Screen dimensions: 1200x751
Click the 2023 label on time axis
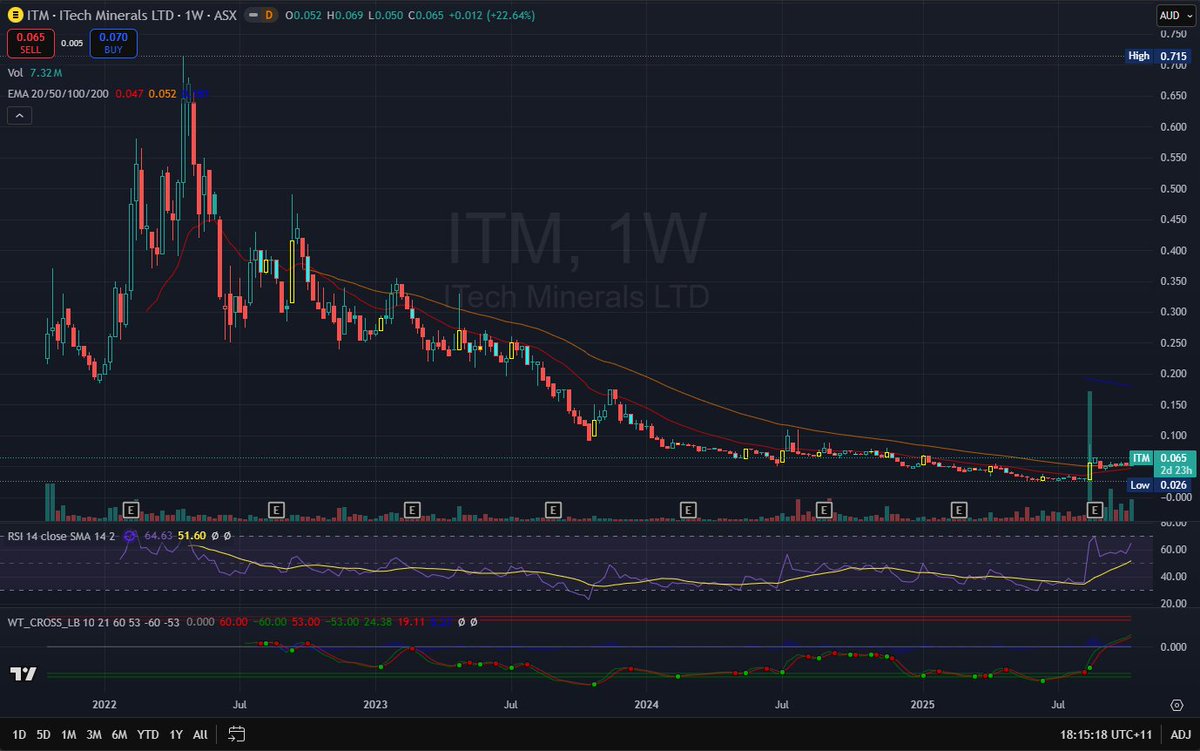pyautogui.click(x=376, y=705)
